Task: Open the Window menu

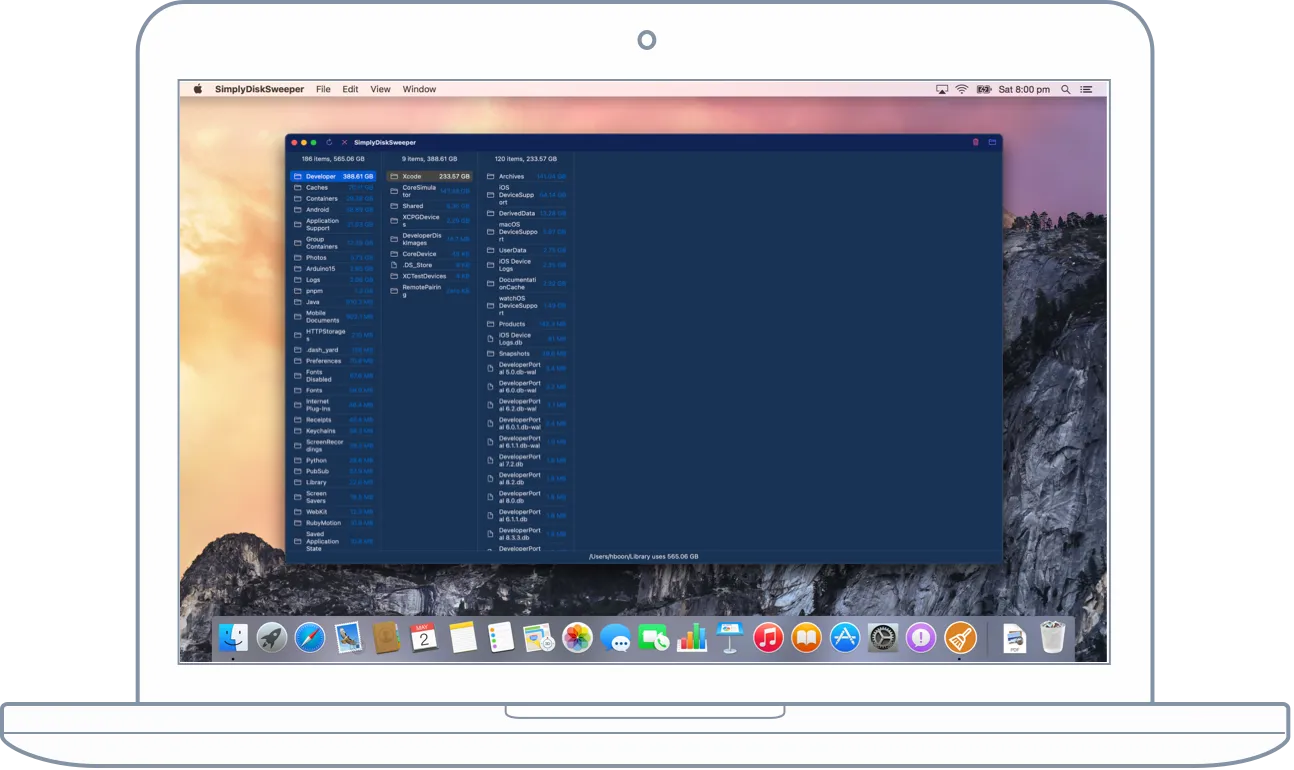Action: (419, 89)
